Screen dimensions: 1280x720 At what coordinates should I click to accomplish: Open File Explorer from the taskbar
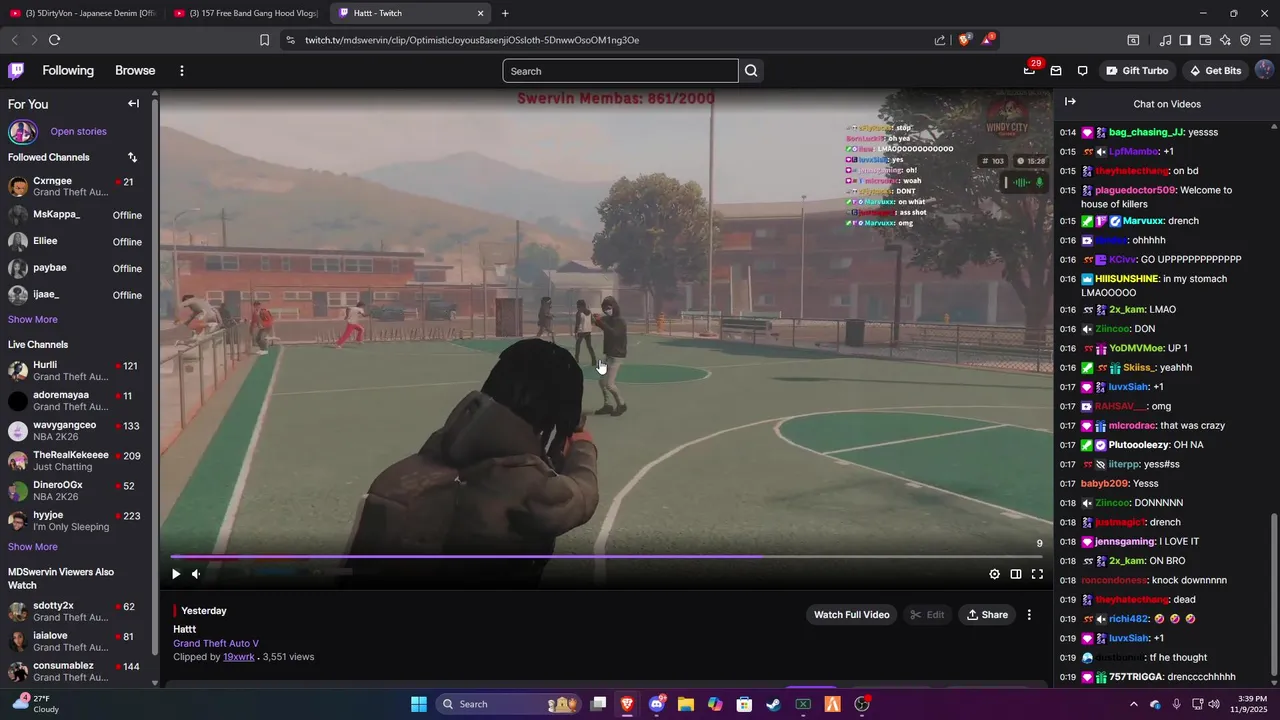coord(686,704)
